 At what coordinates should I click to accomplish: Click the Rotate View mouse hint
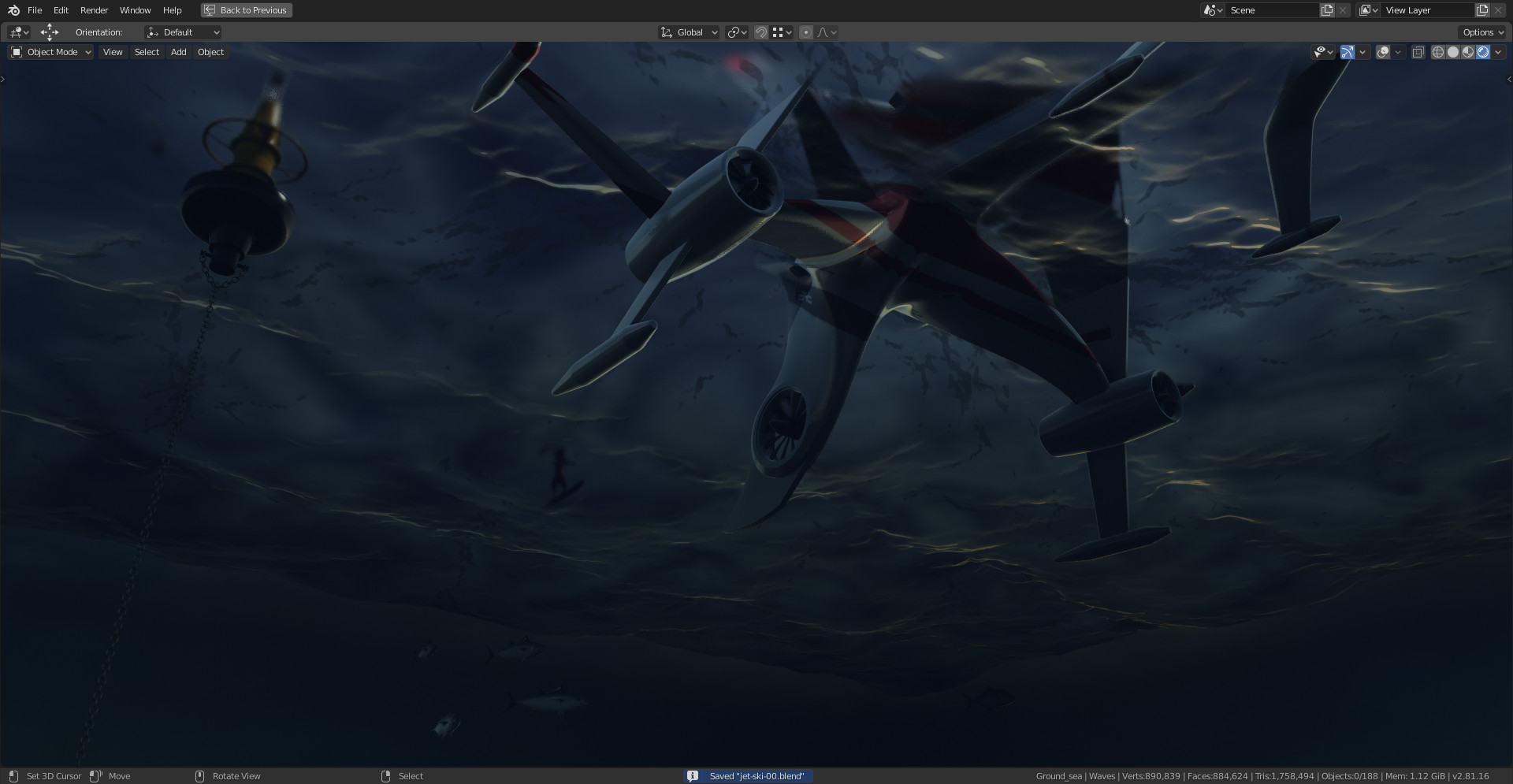236,776
